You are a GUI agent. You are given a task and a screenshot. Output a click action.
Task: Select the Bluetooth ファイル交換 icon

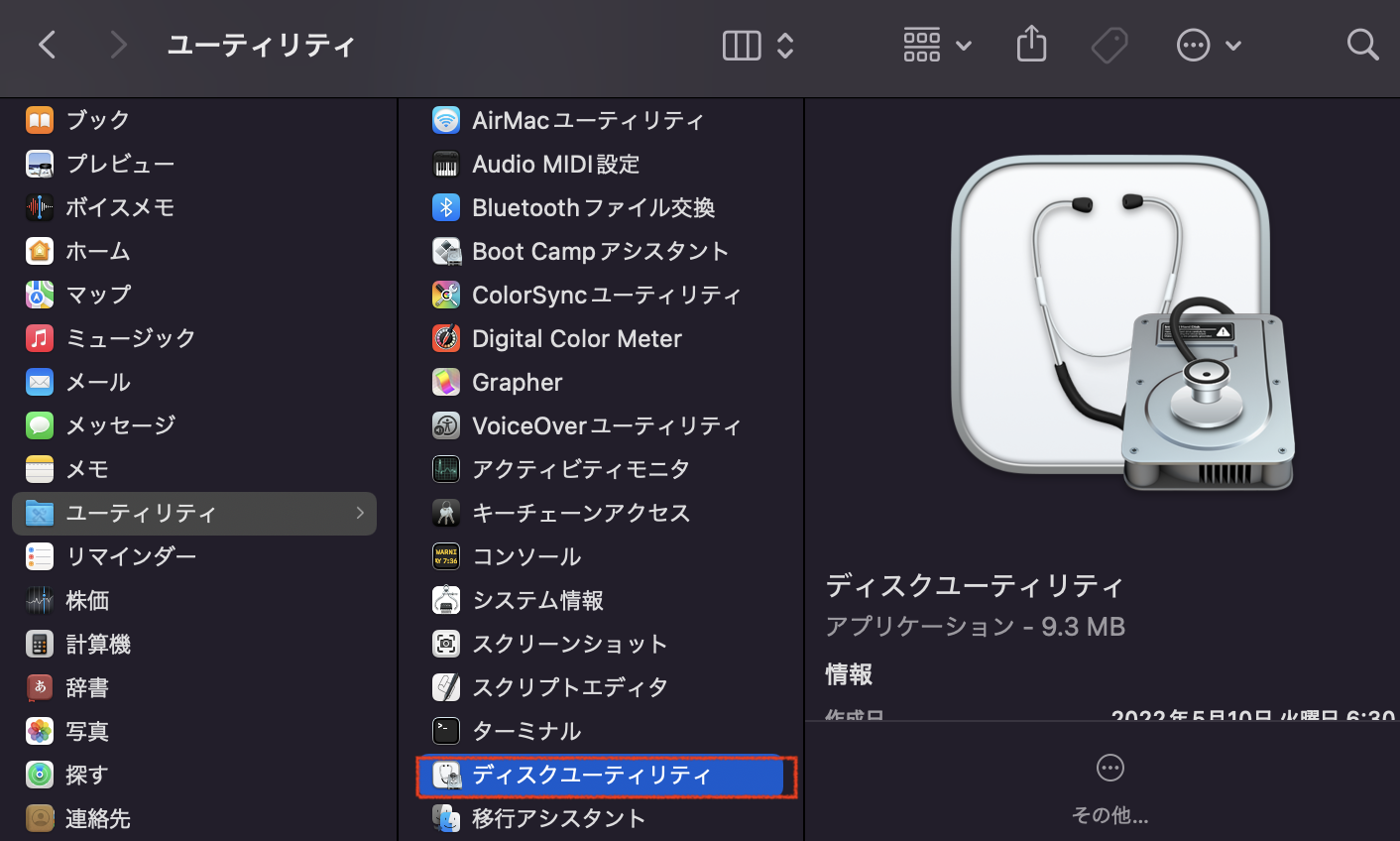click(446, 207)
